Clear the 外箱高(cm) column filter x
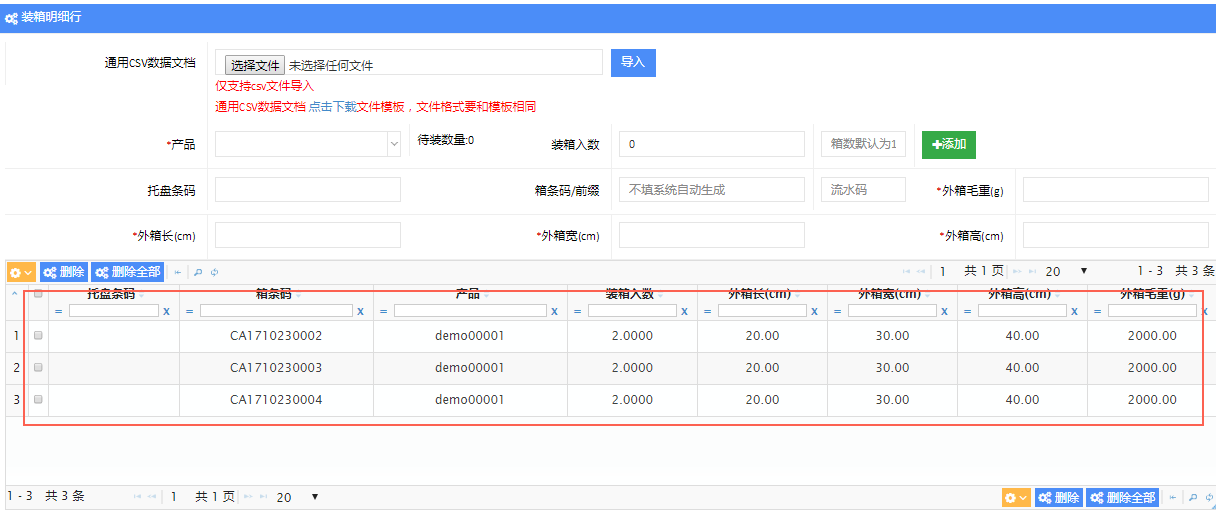 pyautogui.click(x=1074, y=312)
